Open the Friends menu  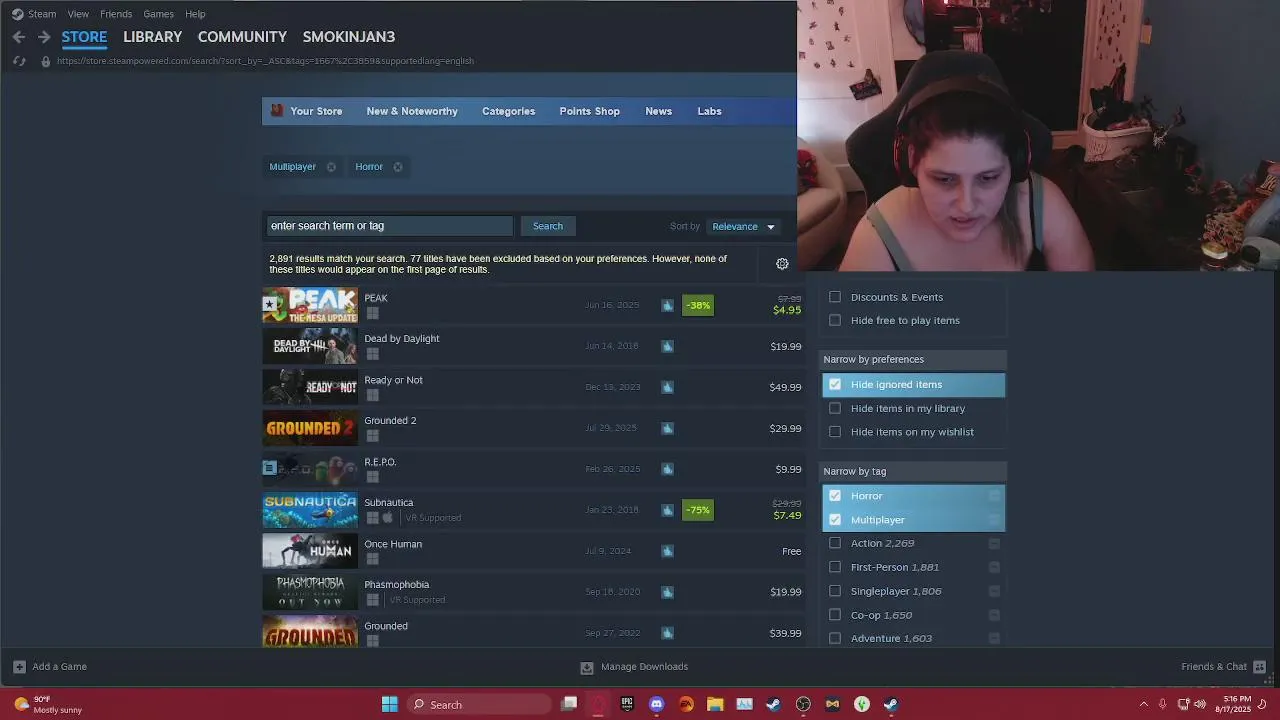(x=116, y=14)
